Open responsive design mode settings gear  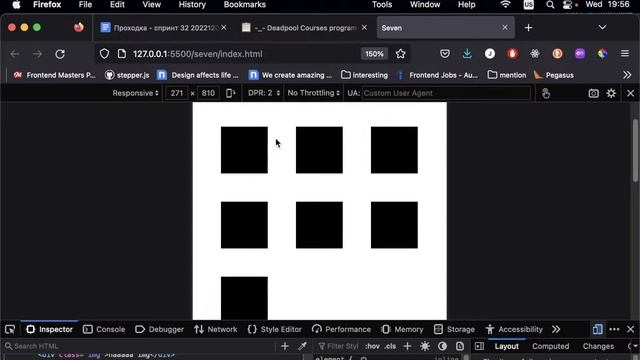coord(611,93)
